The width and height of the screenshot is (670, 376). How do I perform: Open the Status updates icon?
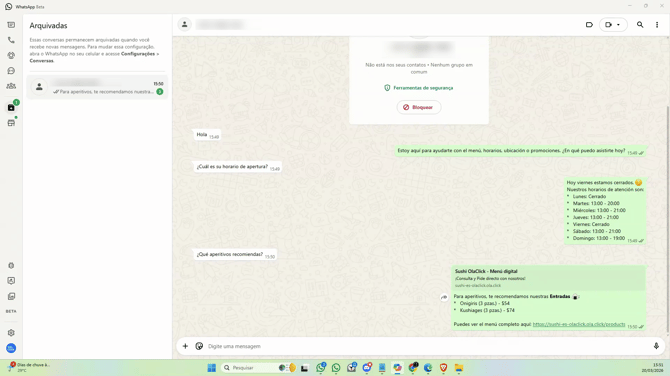[x=11, y=56]
